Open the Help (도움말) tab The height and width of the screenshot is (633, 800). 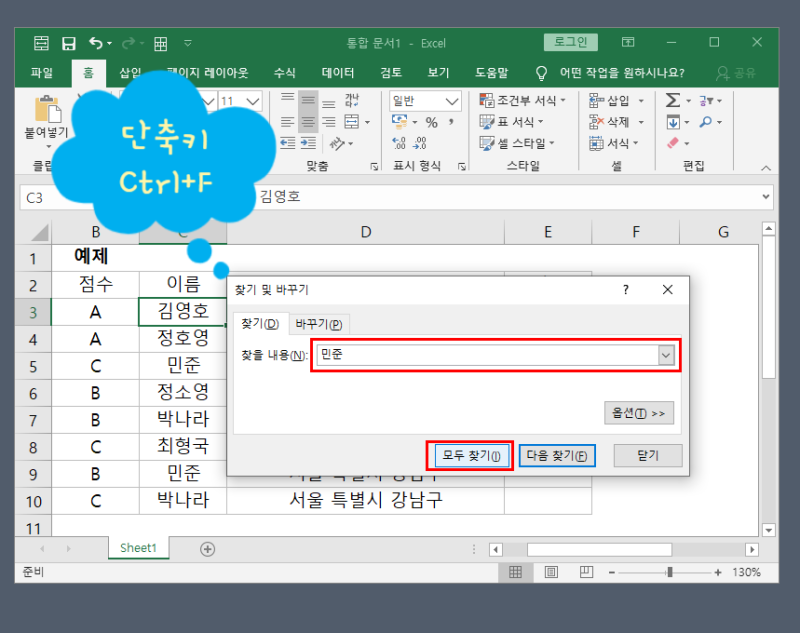click(x=491, y=73)
